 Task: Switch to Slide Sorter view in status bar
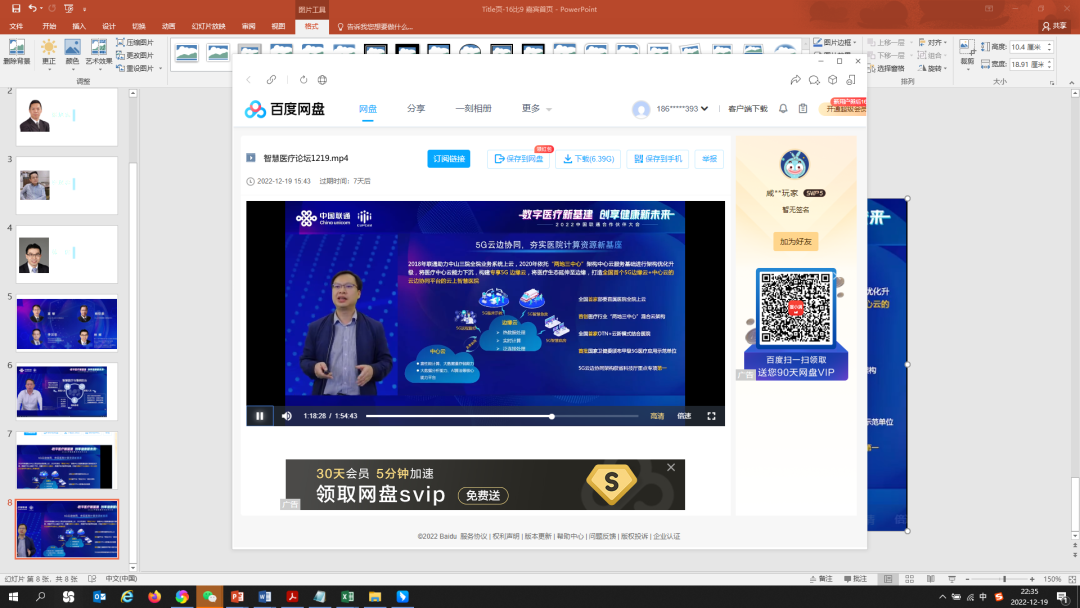pyautogui.click(x=909, y=579)
